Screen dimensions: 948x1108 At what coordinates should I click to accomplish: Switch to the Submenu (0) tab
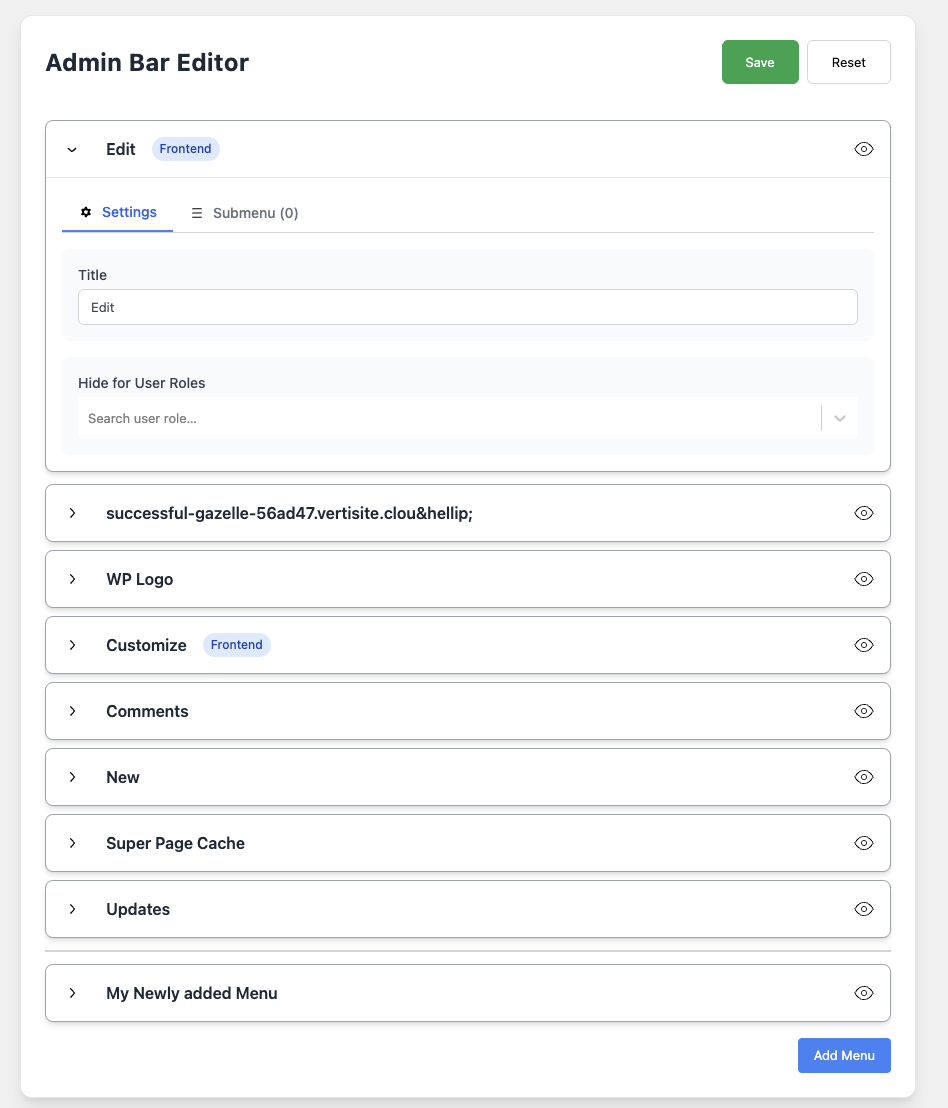pos(254,213)
